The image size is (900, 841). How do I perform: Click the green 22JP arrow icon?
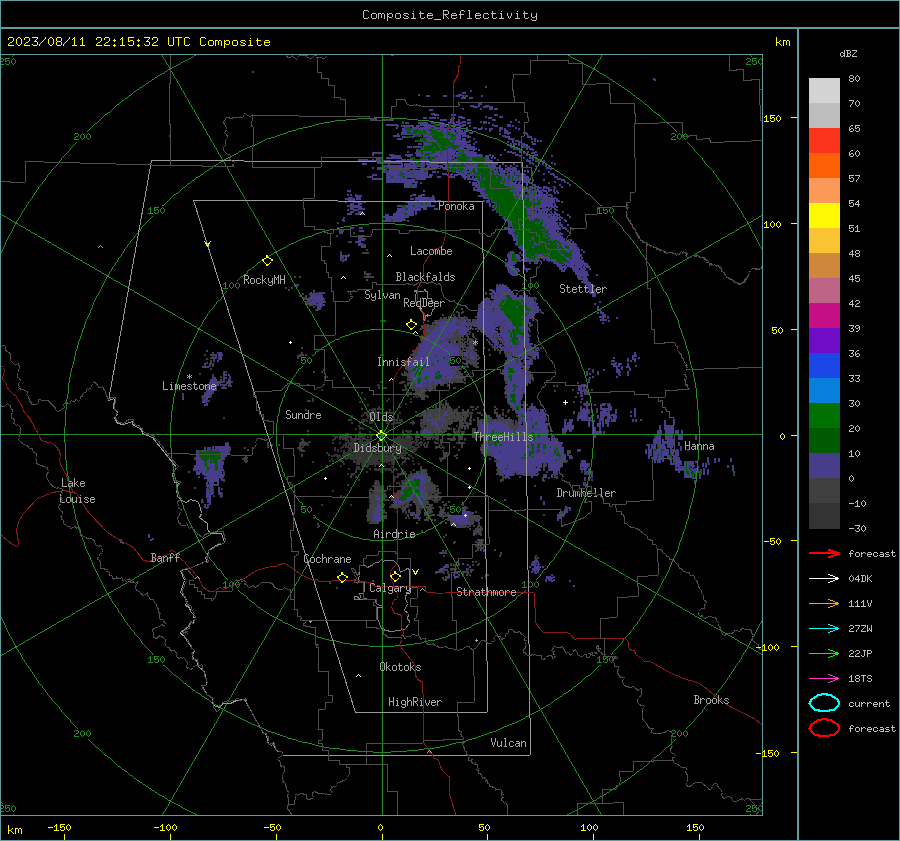(824, 653)
